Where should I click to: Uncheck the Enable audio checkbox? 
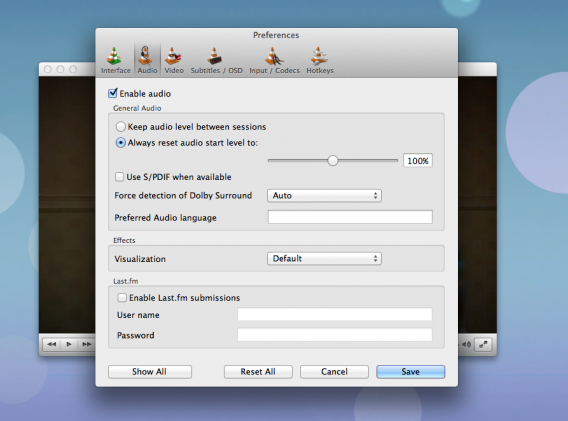[x=113, y=93]
